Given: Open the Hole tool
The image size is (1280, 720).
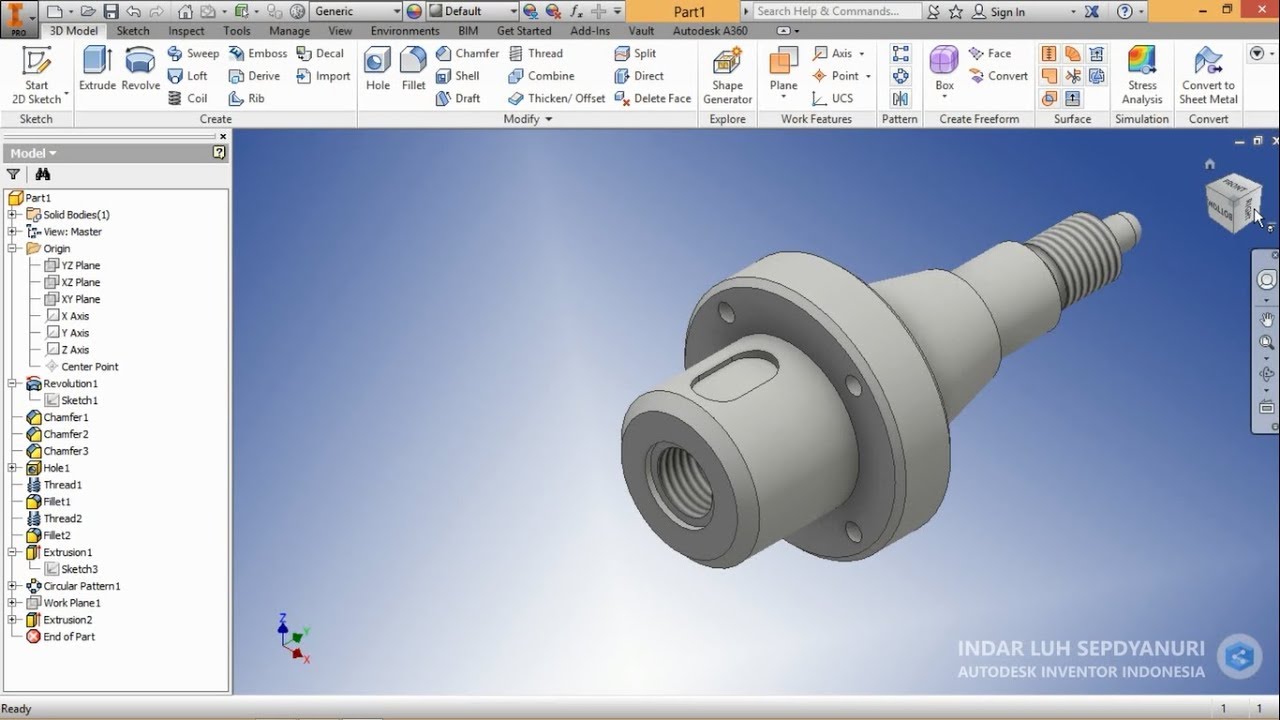Looking at the screenshot, I should [x=377, y=69].
